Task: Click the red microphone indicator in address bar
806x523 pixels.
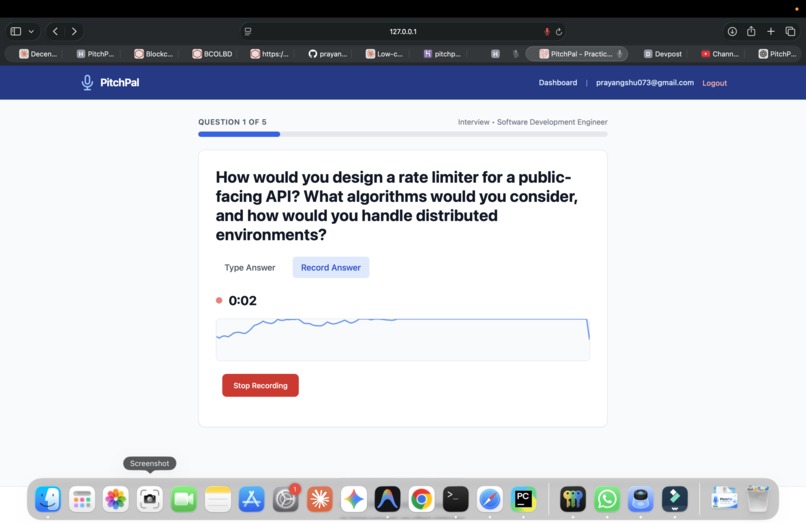Action: [x=547, y=31]
